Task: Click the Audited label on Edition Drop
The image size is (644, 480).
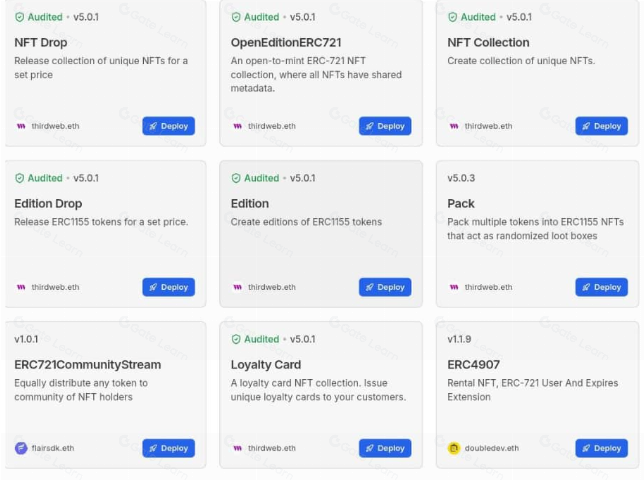Action: (45, 178)
